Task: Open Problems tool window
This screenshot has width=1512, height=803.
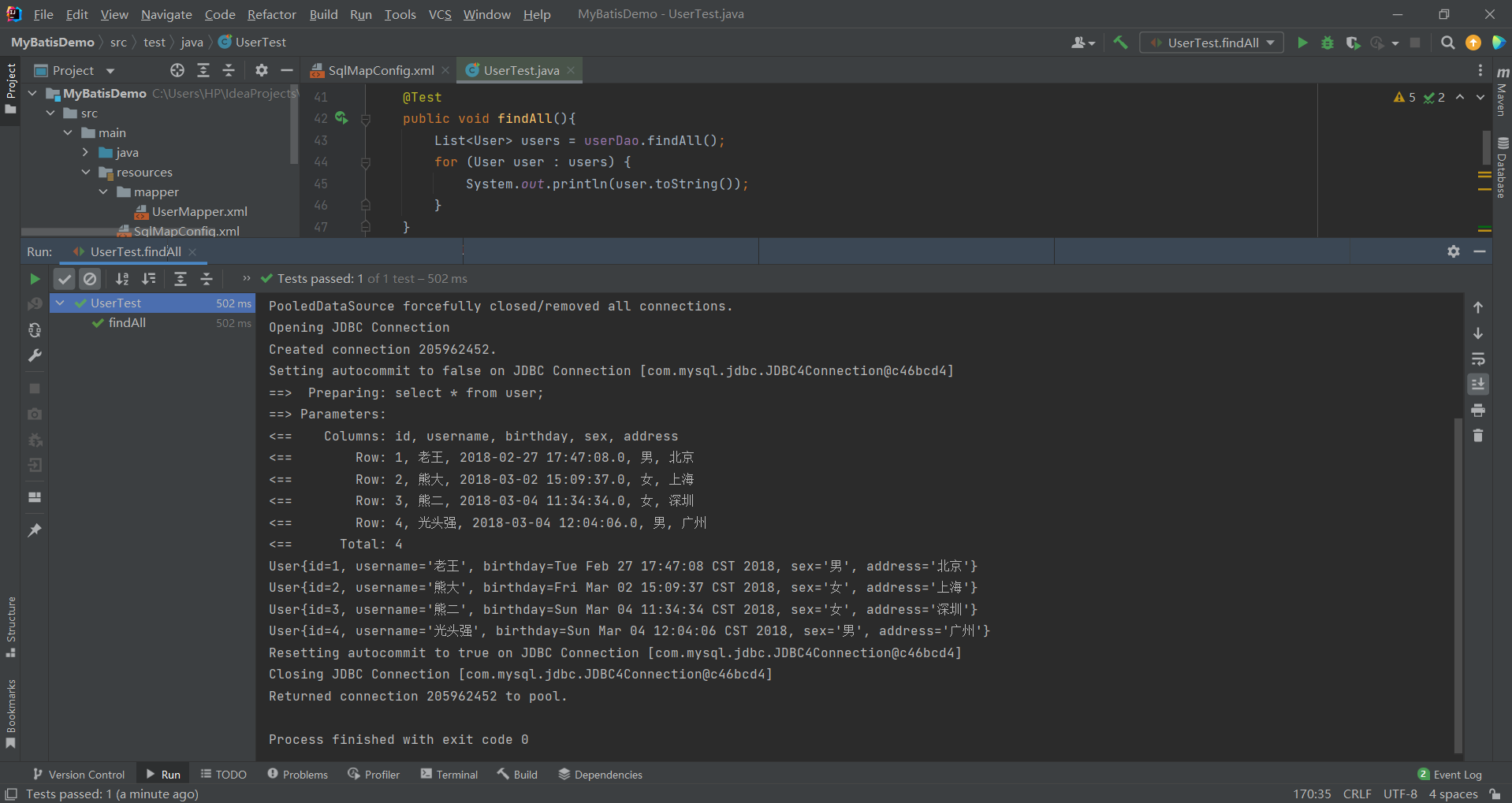Action: coord(297,775)
